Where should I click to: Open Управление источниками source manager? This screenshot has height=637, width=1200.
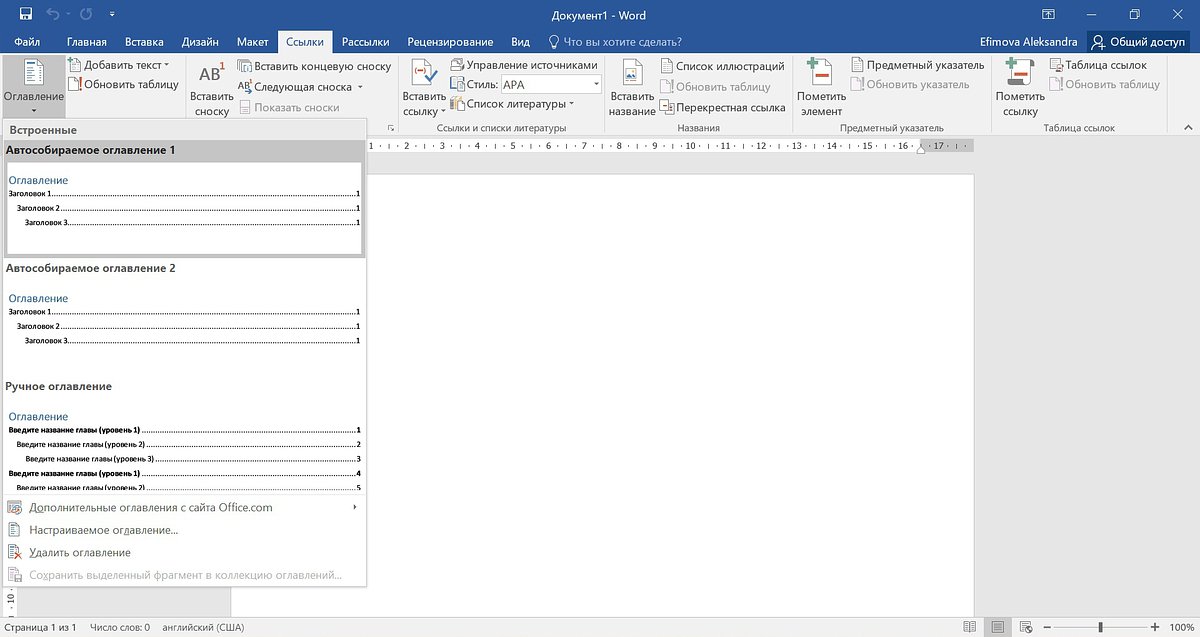pyautogui.click(x=525, y=63)
